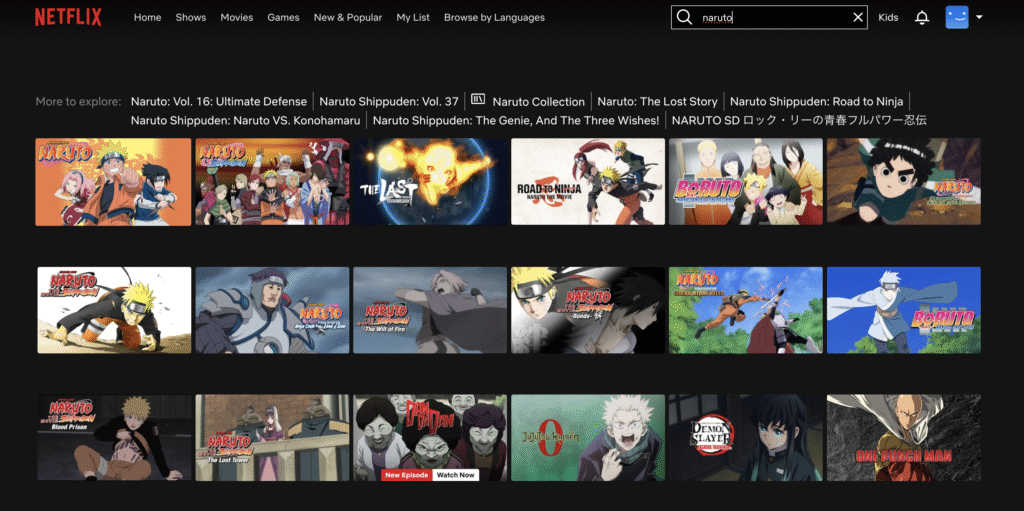
Task: Open Naruto Shippuden crouching Naruto movie thumbnail
Action: pyautogui.click(x=114, y=310)
